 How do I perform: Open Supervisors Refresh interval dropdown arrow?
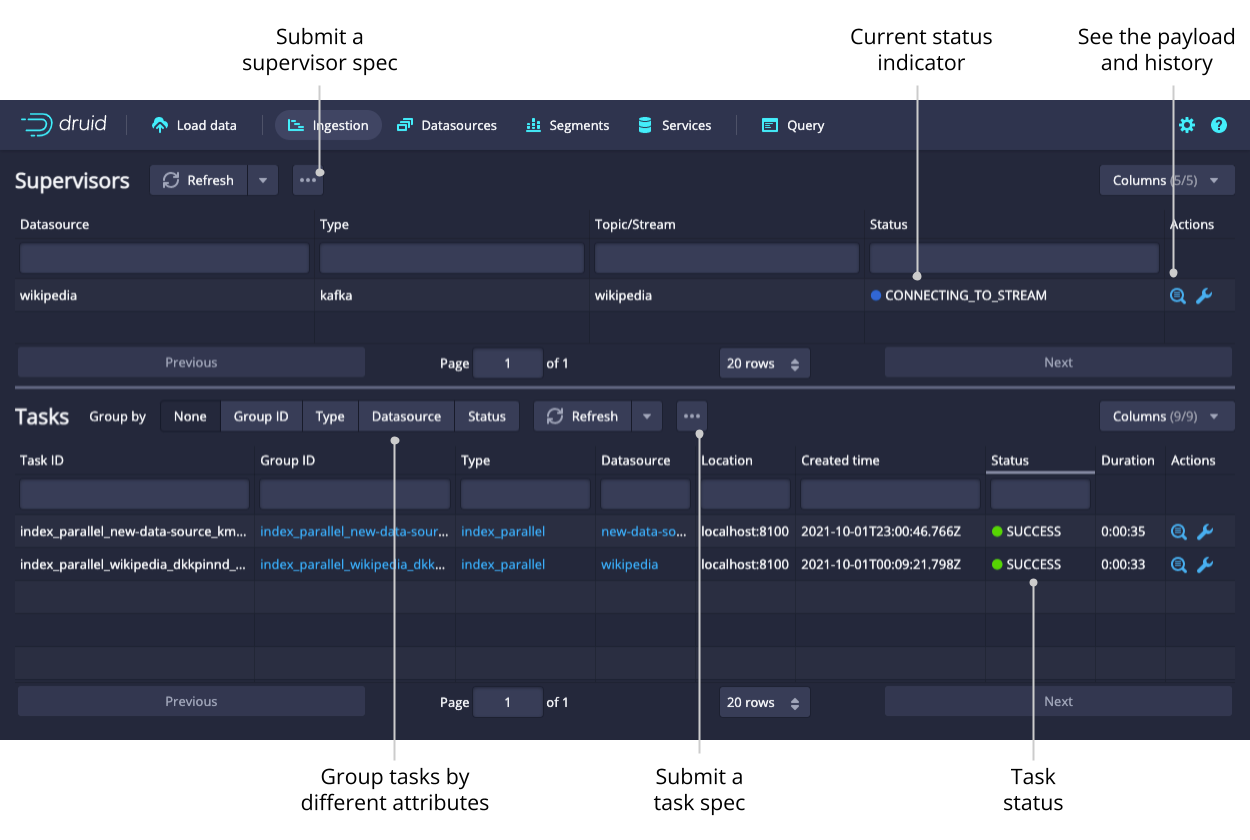pos(263,180)
